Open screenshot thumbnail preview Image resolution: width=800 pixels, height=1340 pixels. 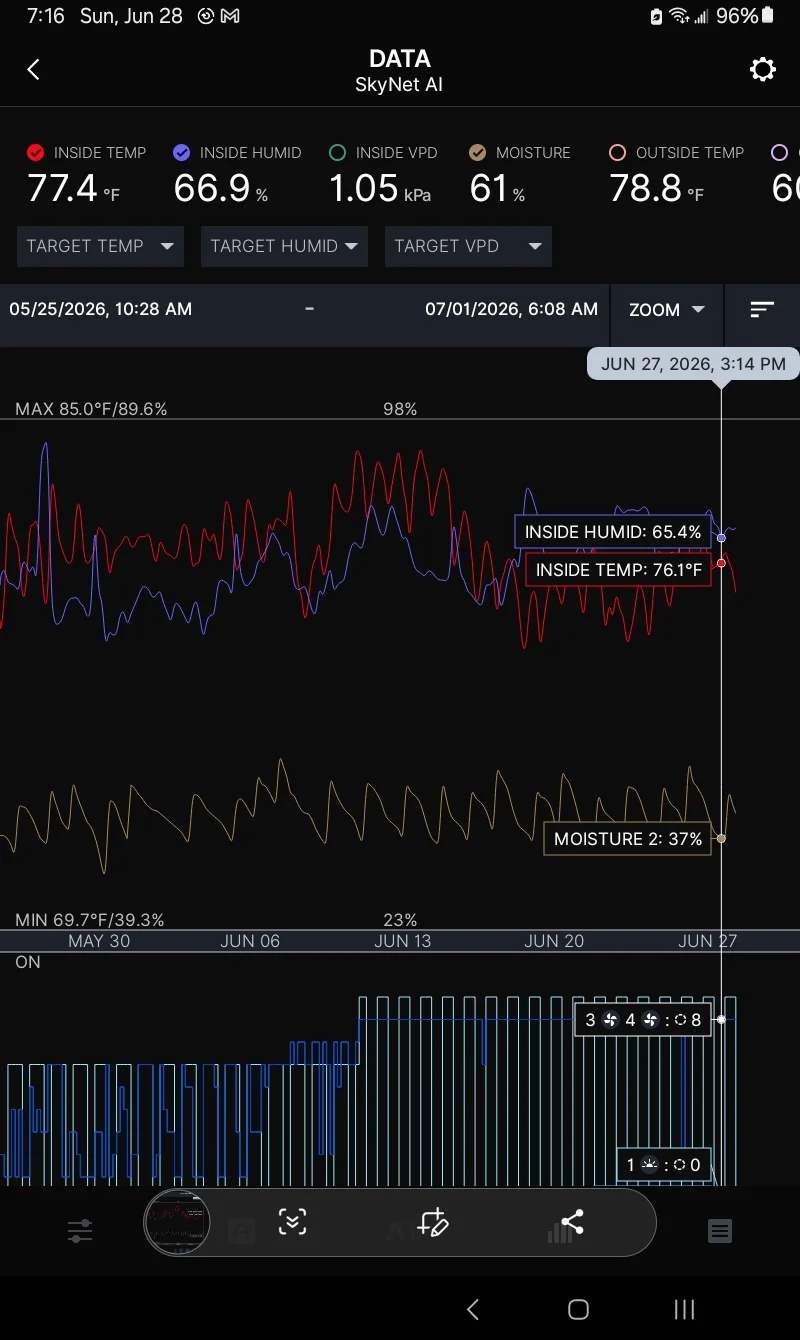click(177, 1222)
